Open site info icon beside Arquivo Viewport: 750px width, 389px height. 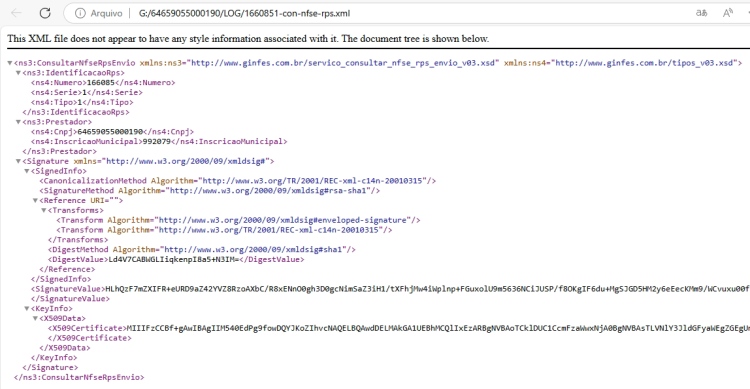click(x=80, y=13)
